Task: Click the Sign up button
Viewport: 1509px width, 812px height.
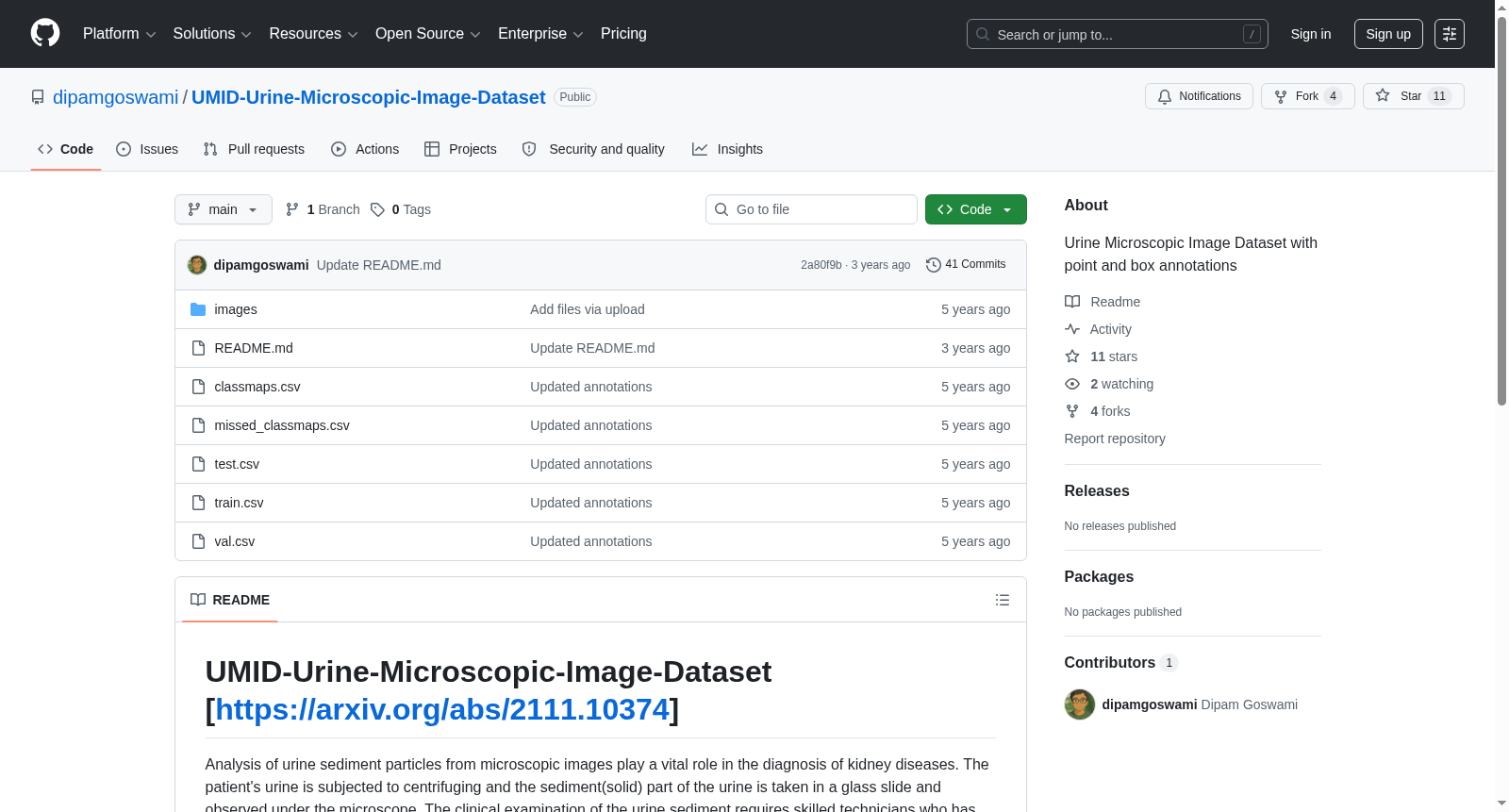Action: tap(1388, 34)
